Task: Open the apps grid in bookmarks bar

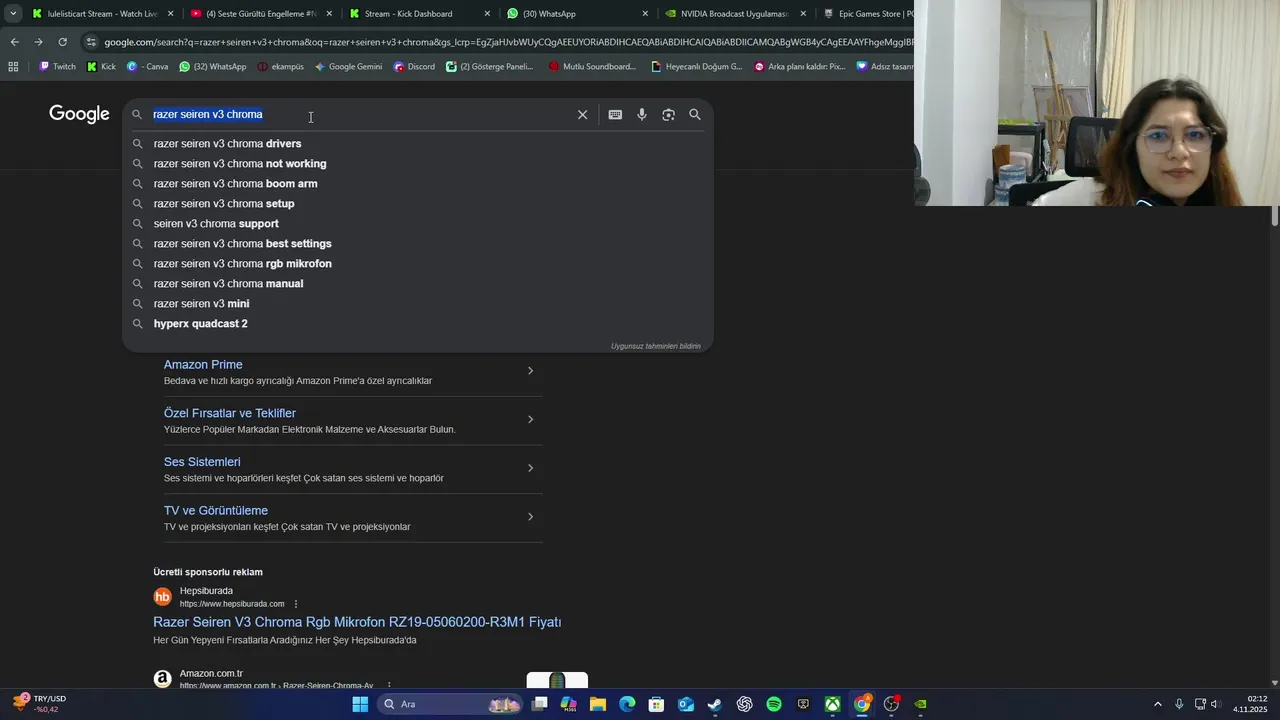Action: 13,67
